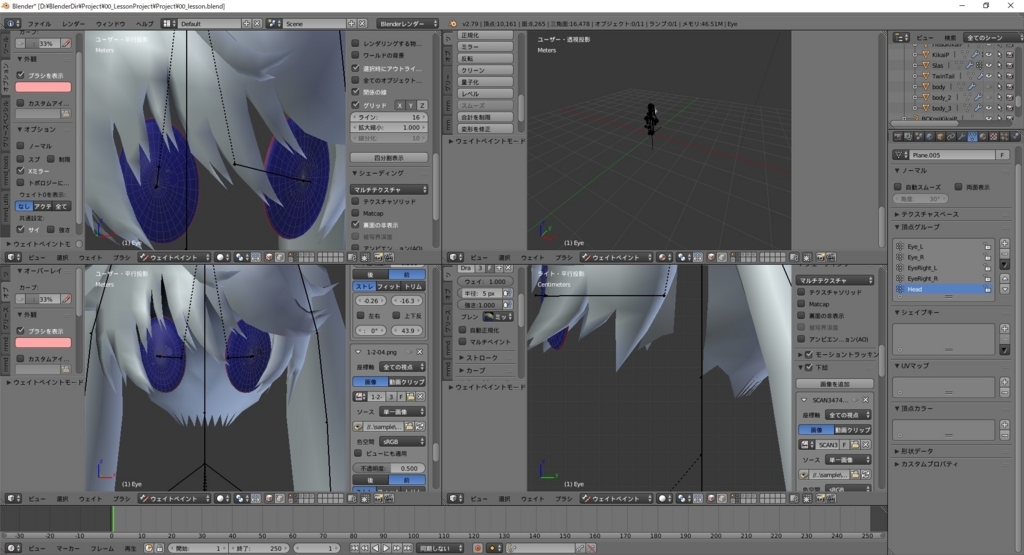Add a new vertex group with plus button
Image resolution: width=1024 pixels, height=555 pixels.
tap(1004, 243)
